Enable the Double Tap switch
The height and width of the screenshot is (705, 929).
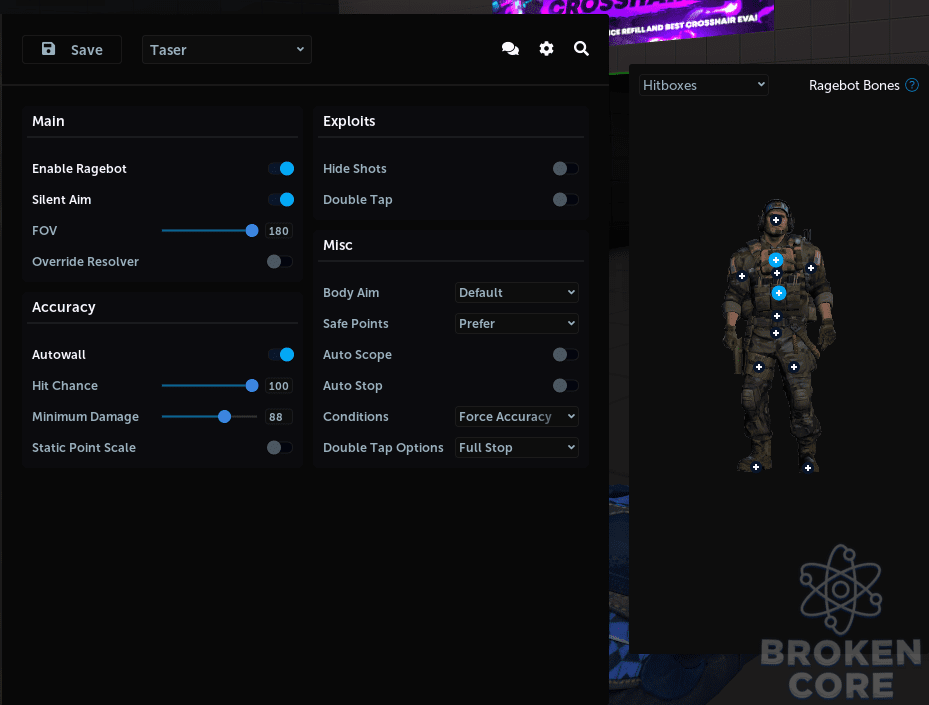point(566,200)
